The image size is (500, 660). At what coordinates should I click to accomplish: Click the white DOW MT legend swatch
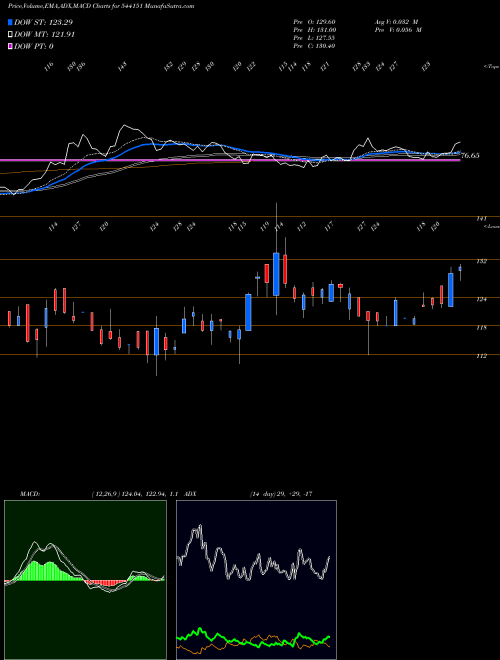point(11,35)
